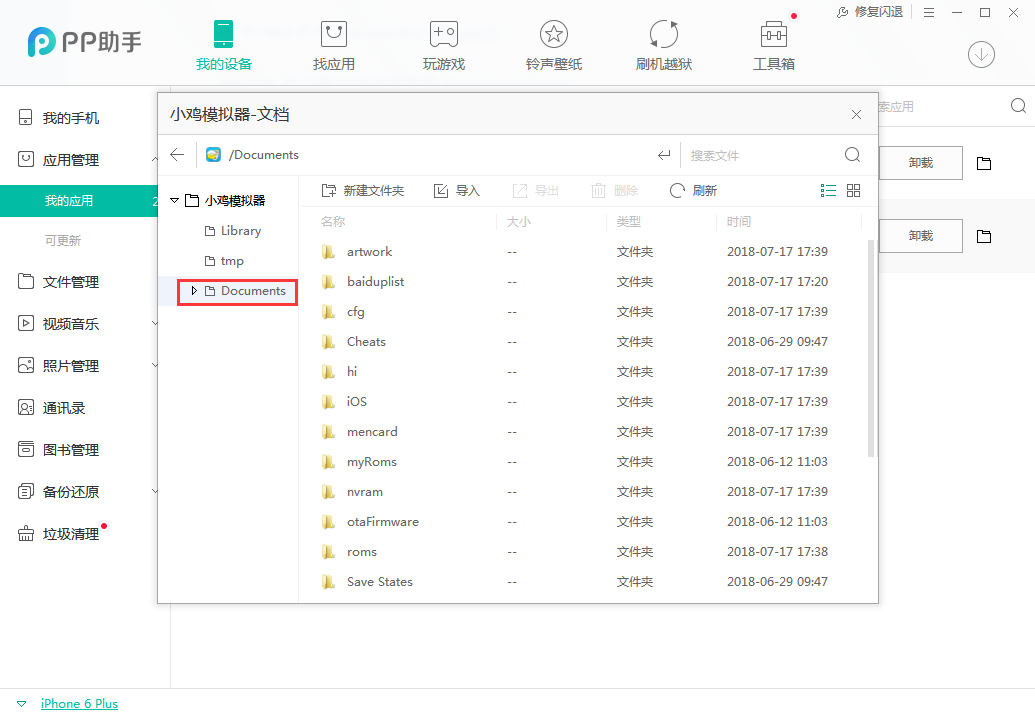Select 备份还原 in sidebar
This screenshot has height=718, width=1035.
point(71,492)
